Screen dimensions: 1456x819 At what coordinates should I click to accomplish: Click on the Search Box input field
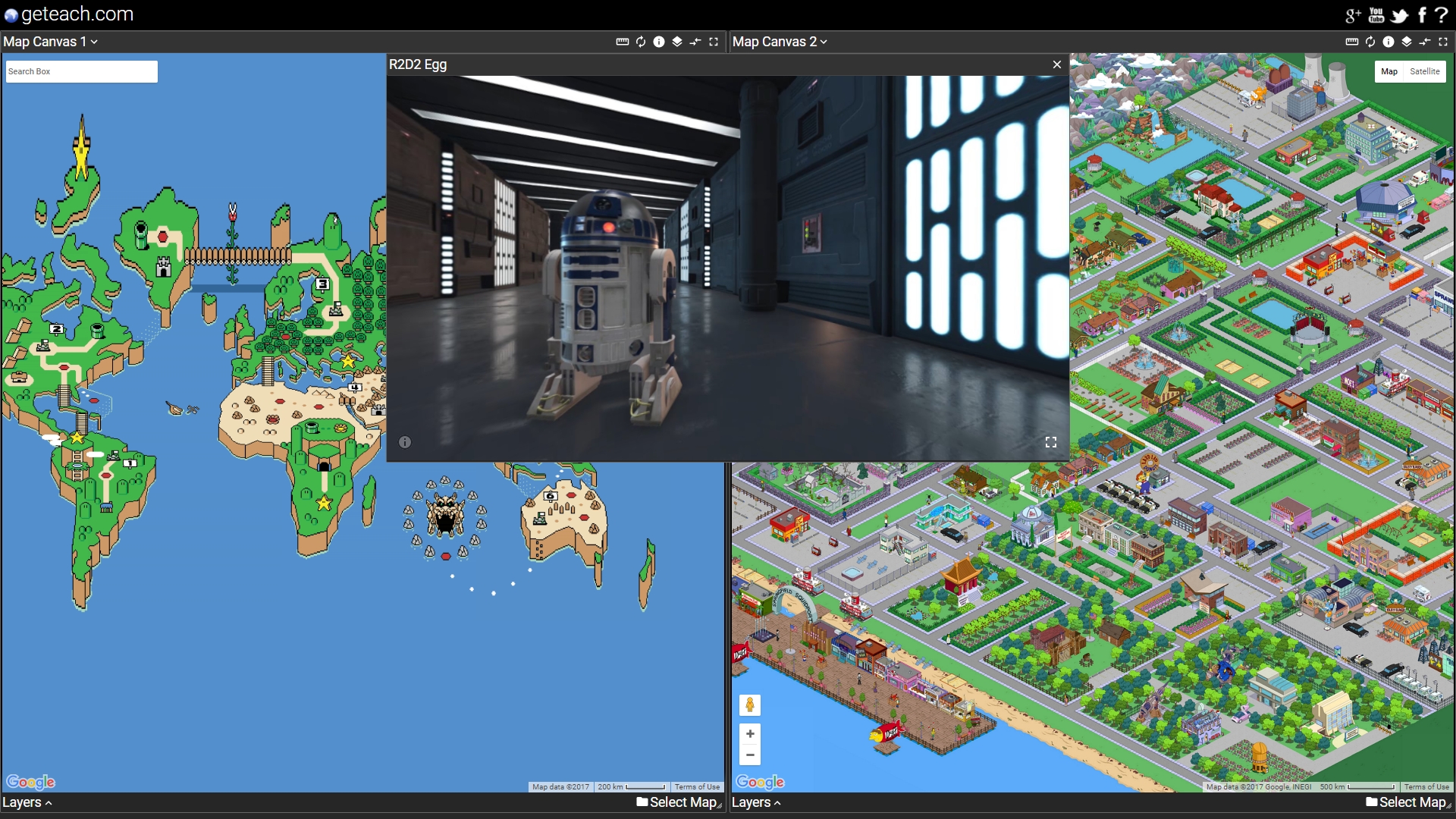coord(78,70)
